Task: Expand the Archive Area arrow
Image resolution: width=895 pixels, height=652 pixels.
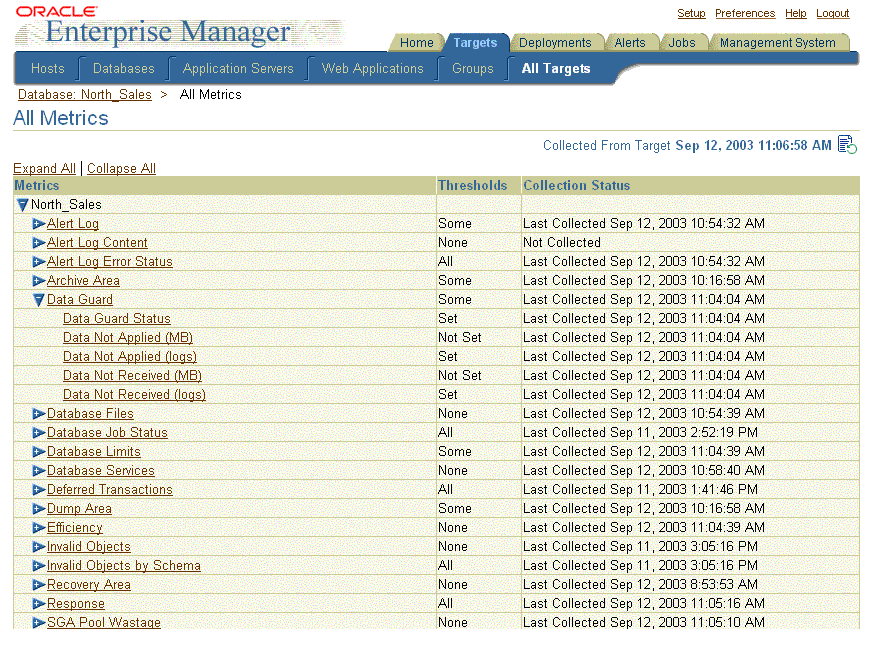Action: [x=39, y=281]
